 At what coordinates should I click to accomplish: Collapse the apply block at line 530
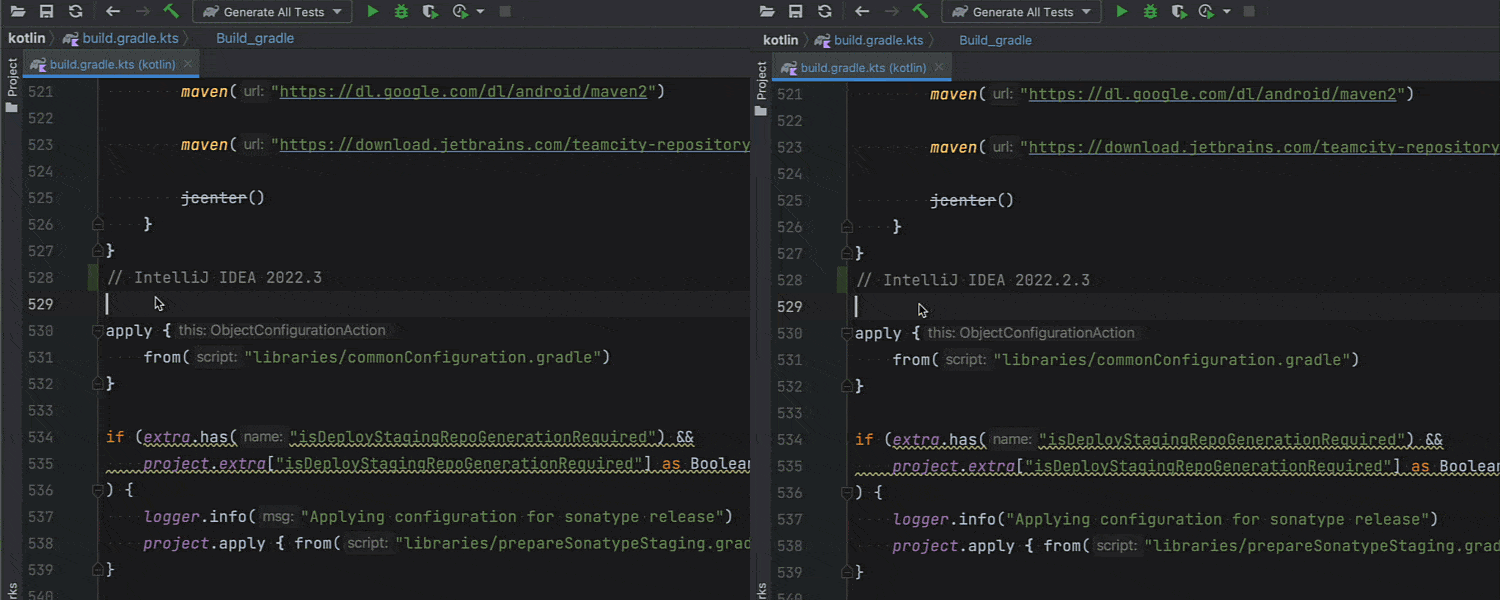[98, 330]
